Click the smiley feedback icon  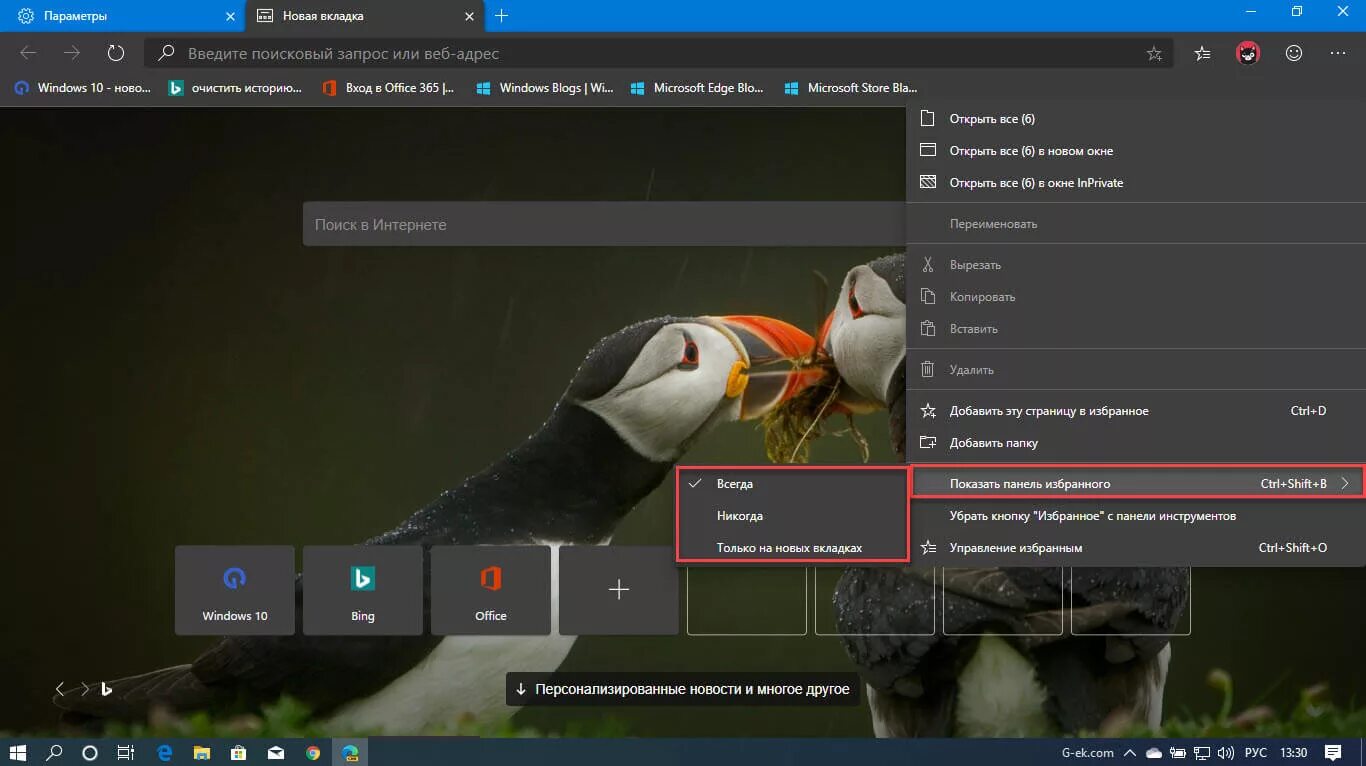1294,53
